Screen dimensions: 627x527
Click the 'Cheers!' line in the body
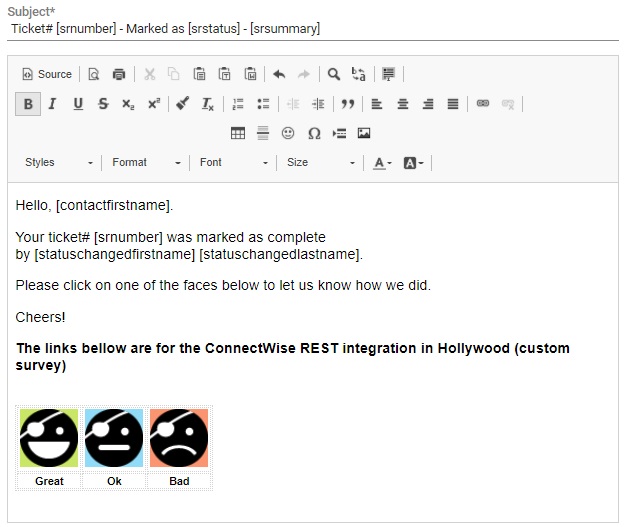point(40,317)
